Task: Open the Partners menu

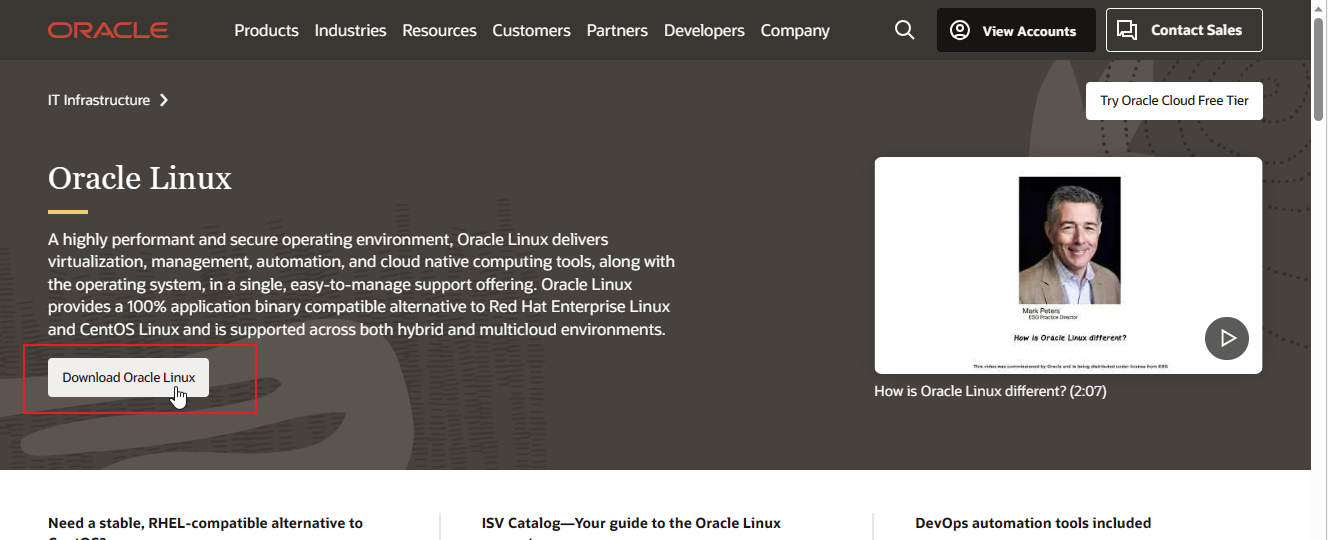Action: click(617, 30)
